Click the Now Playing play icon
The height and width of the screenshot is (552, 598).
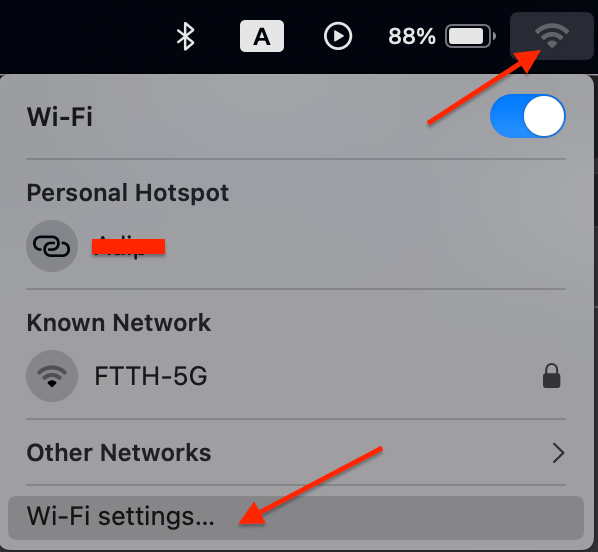[338, 36]
